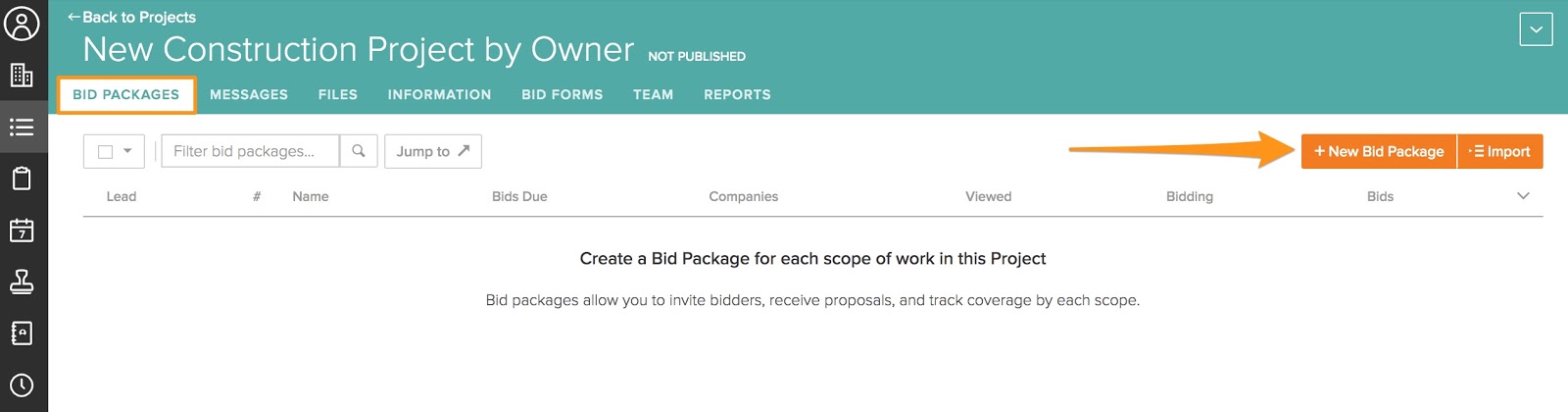Image resolution: width=1568 pixels, height=412 pixels.
Task: Tick the select-all bid packages checkbox
Action: (106, 152)
